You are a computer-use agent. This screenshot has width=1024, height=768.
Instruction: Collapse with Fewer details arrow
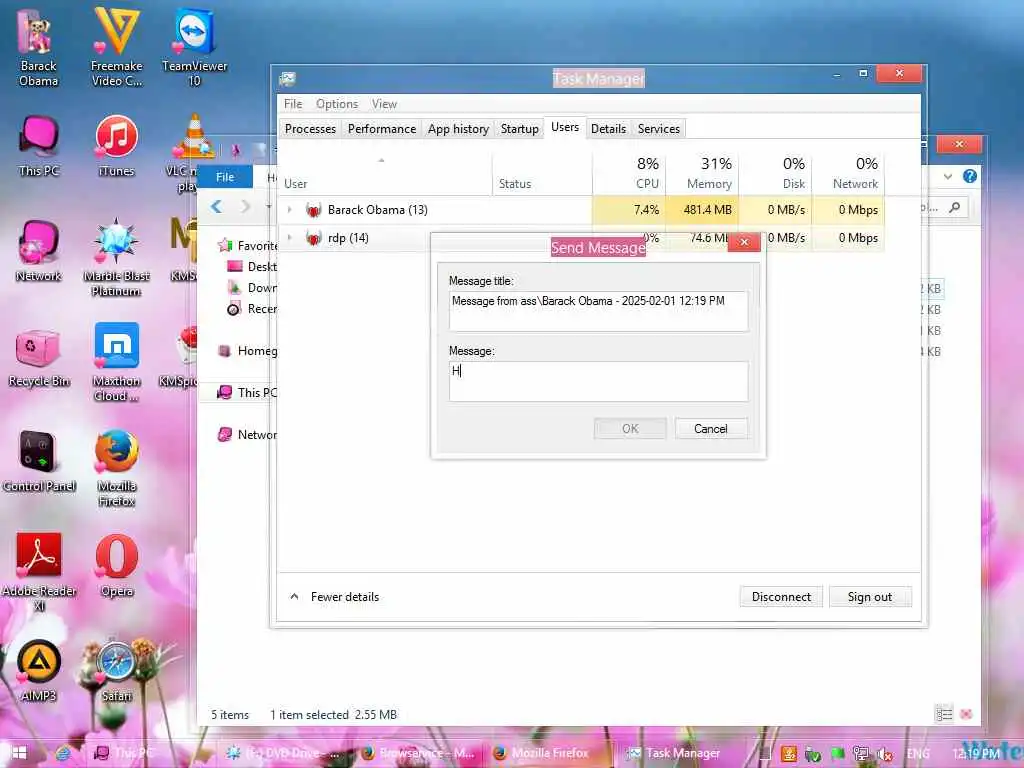tap(295, 596)
